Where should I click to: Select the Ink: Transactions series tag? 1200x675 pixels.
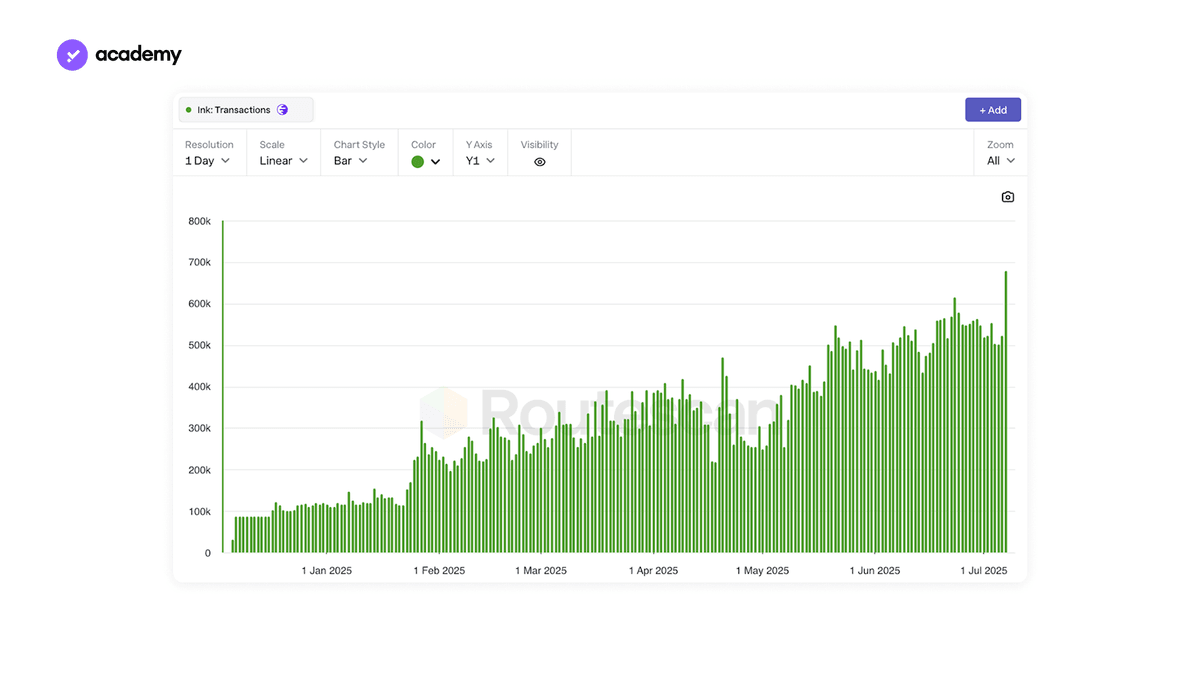click(246, 110)
